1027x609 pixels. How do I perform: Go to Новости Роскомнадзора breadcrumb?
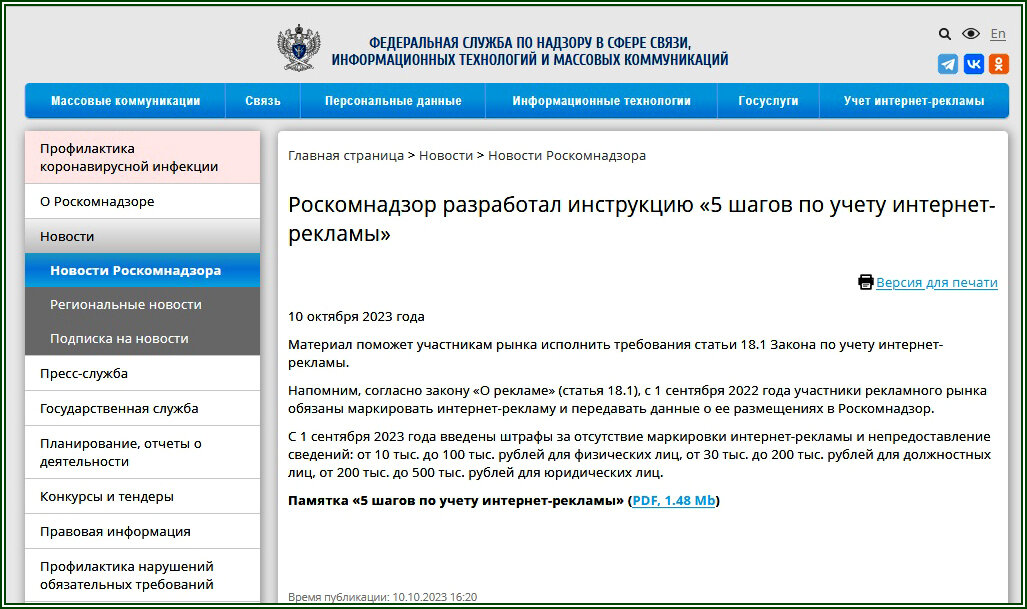[x=567, y=156]
